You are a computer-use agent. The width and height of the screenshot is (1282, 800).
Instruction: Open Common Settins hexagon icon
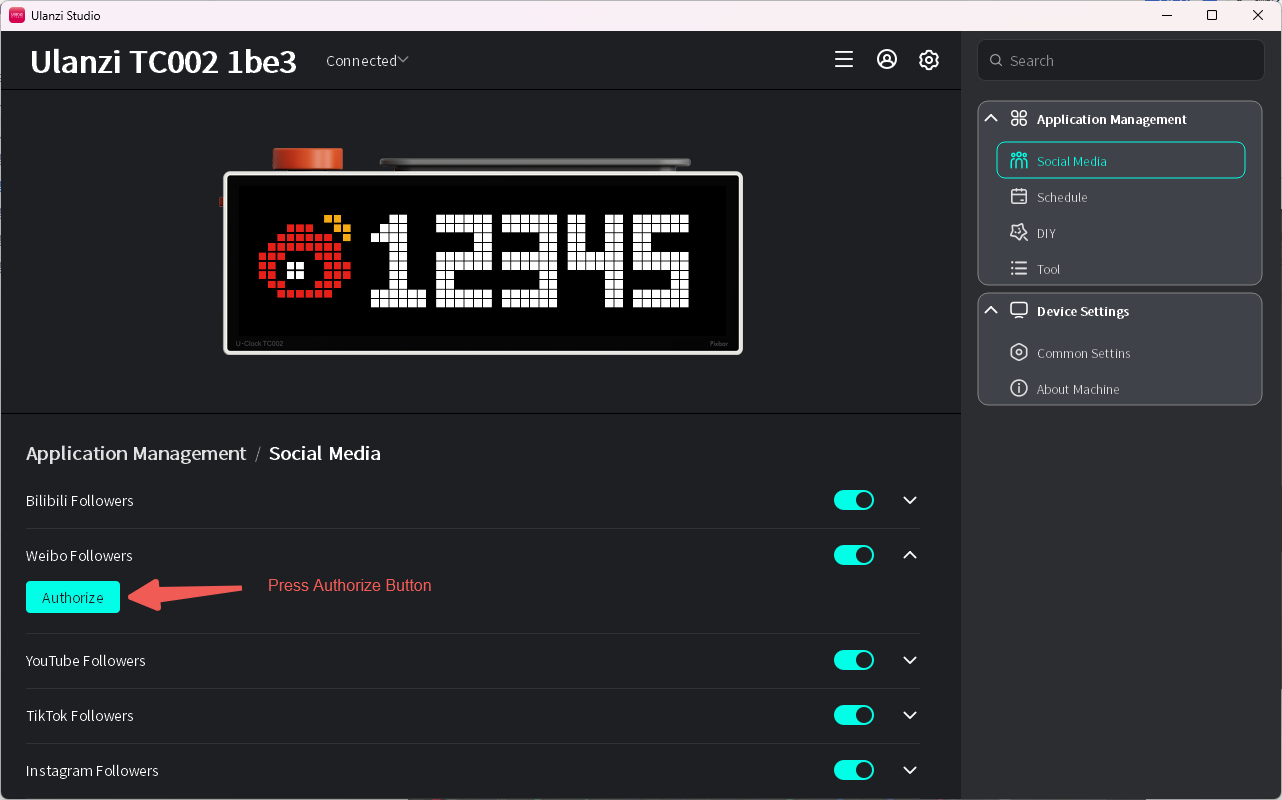click(1019, 352)
